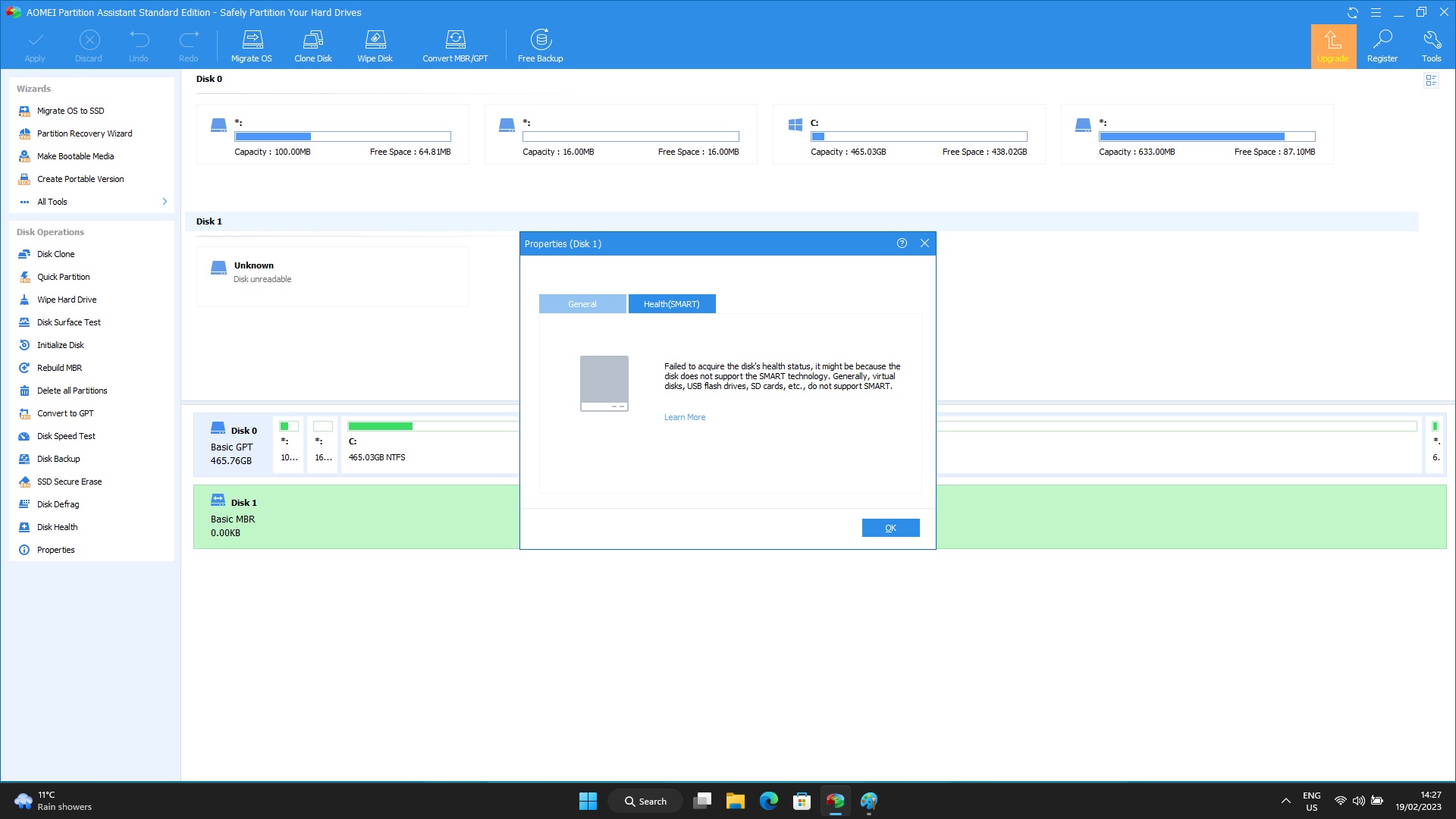Open the hamburger menu in title bar
Viewport: 1456px width, 819px height.
[1376, 12]
